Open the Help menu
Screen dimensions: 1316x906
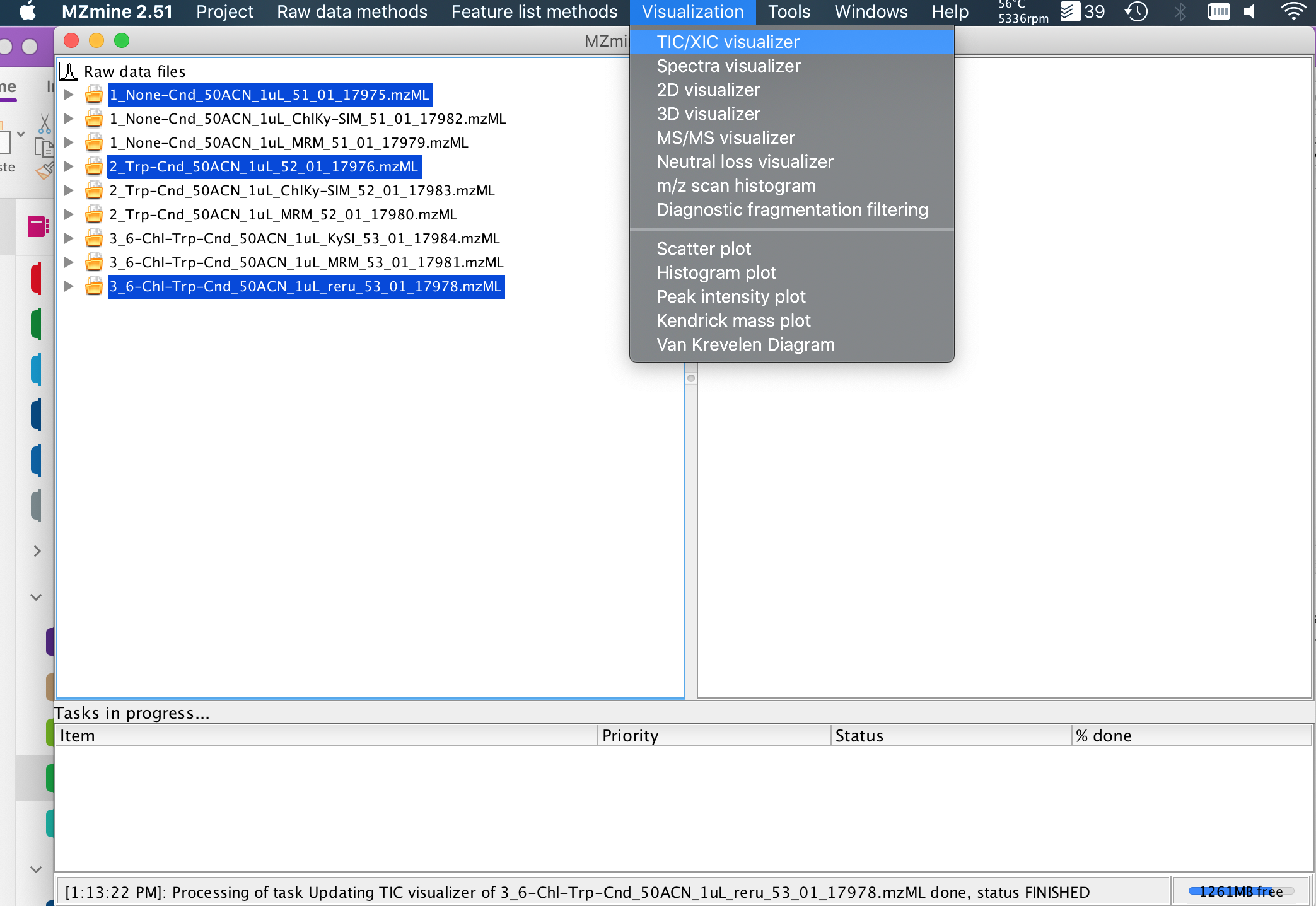(950, 11)
